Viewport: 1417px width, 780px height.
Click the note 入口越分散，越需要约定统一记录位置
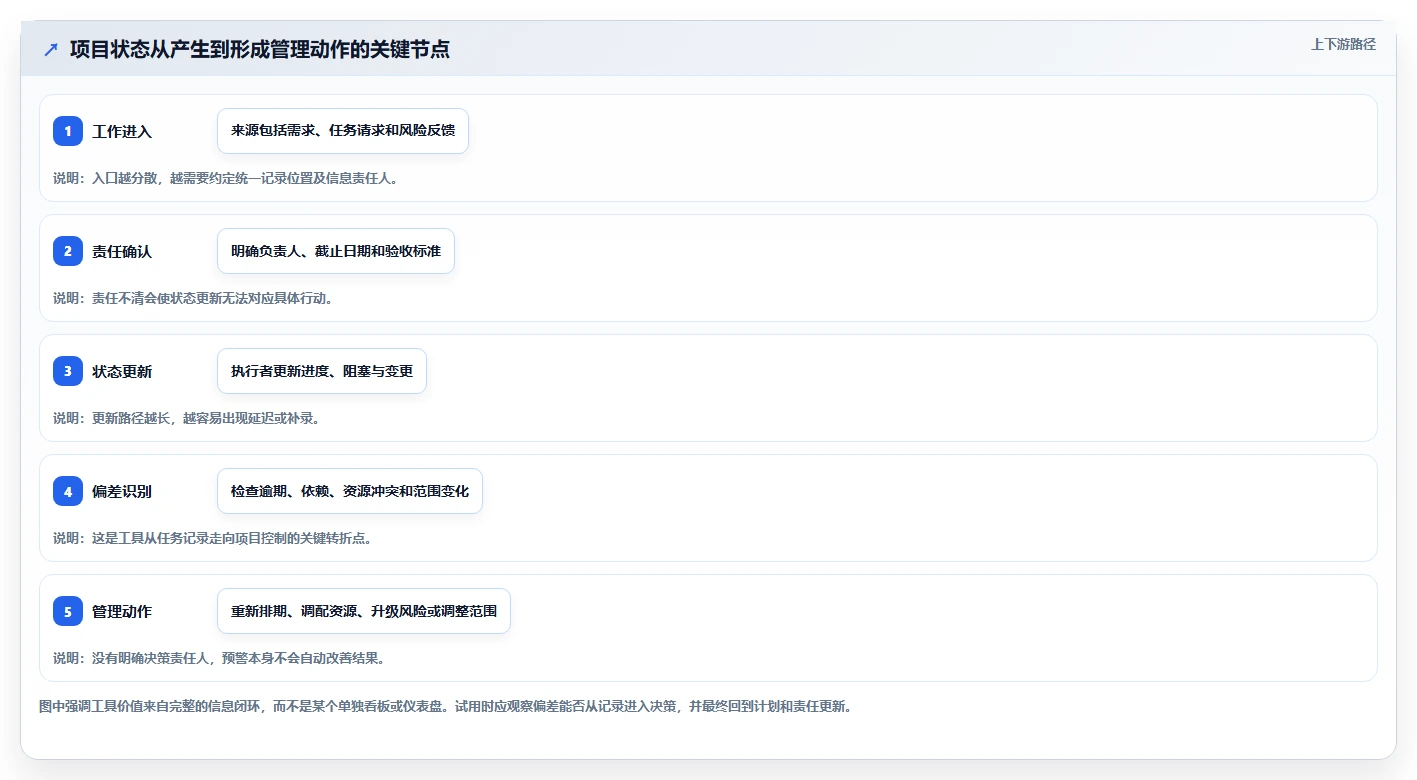[x=226, y=178]
